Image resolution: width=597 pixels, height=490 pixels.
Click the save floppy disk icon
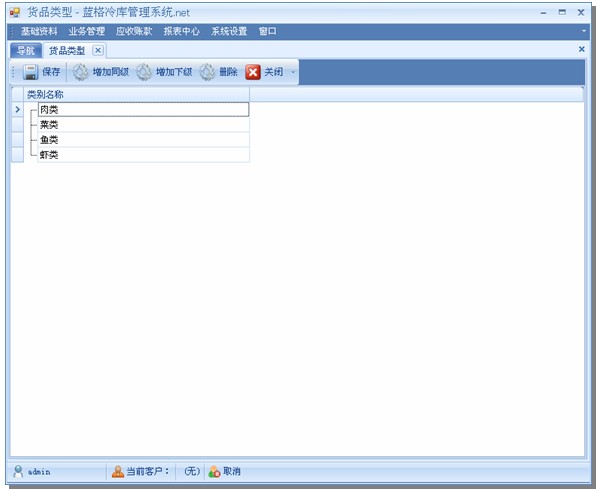[x=30, y=72]
